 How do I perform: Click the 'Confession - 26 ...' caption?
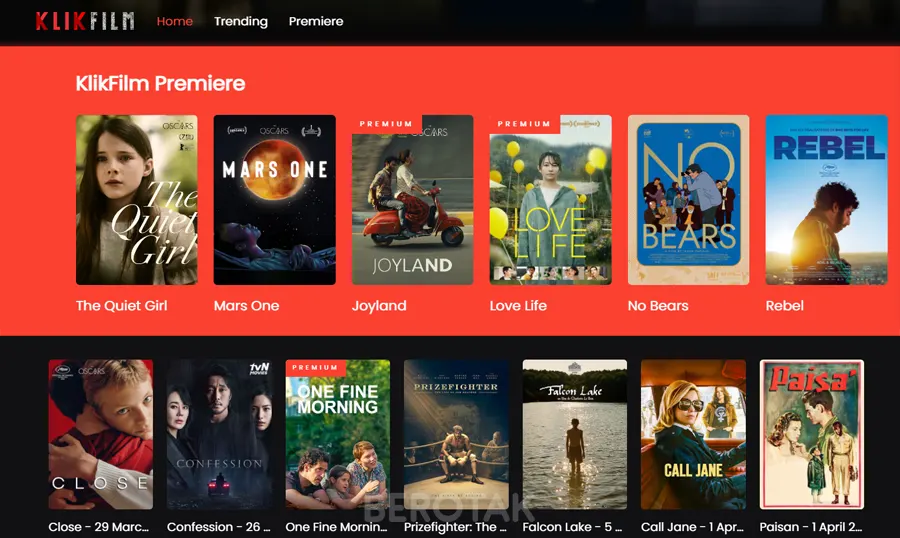point(218,527)
